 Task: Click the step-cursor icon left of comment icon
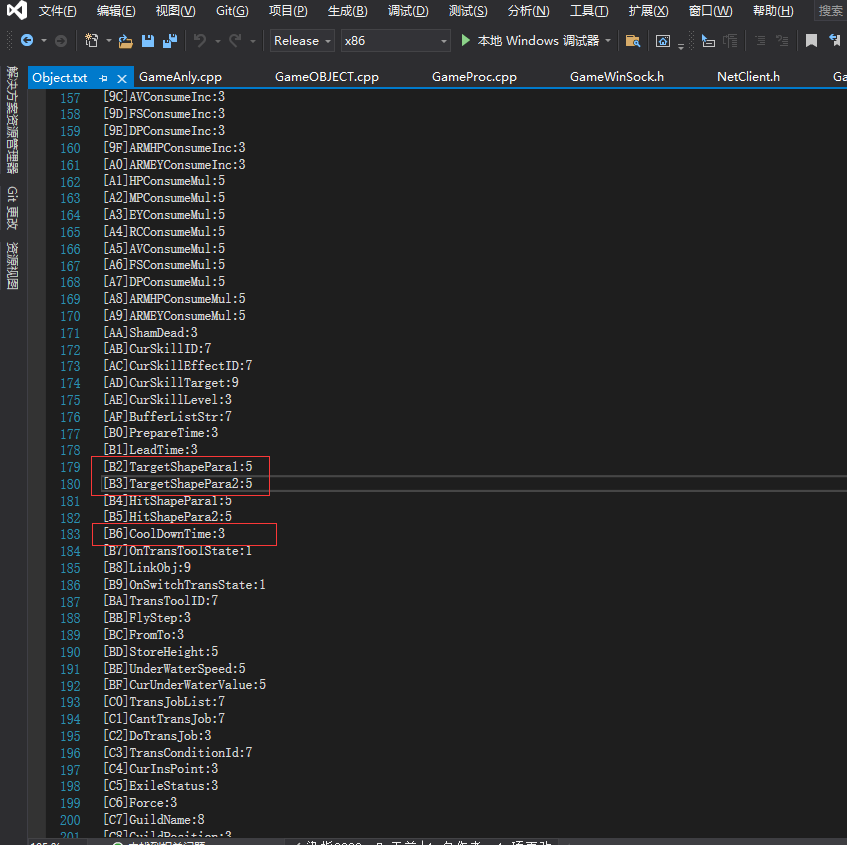pos(708,41)
